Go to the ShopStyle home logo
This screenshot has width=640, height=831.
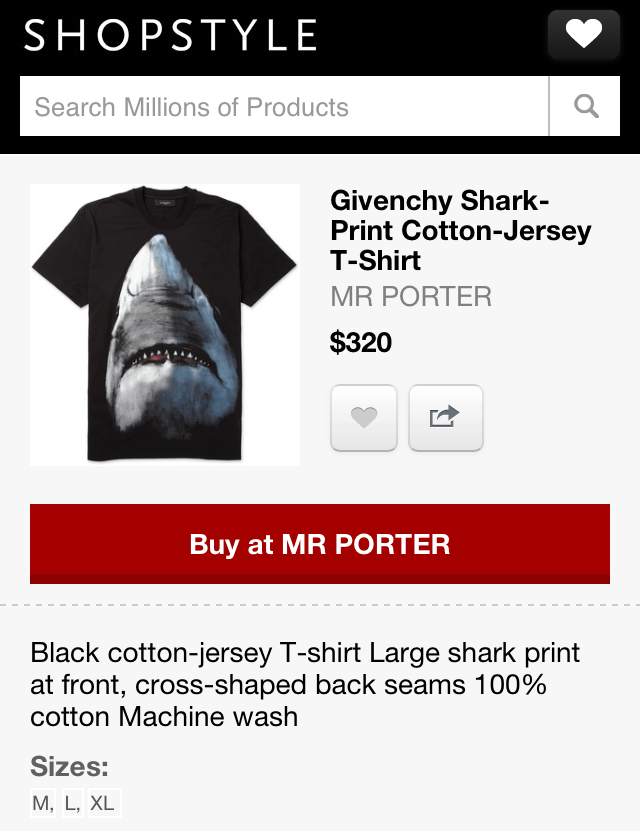pyautogui.click(x=170, y=36)
